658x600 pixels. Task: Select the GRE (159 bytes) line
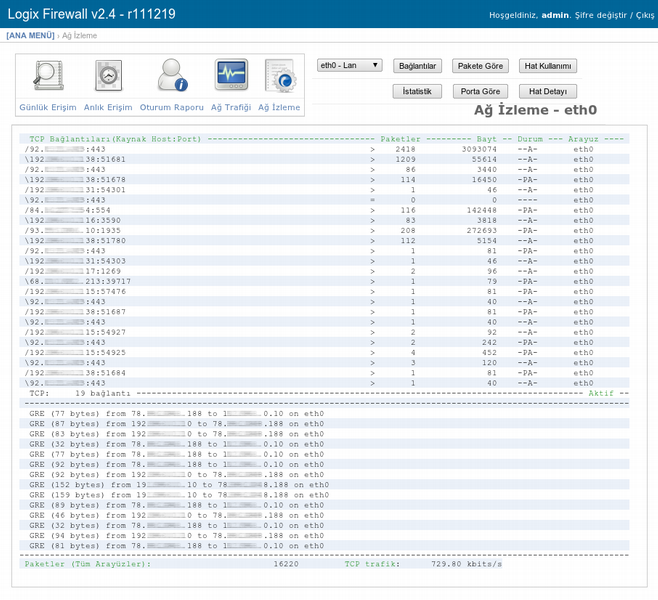(x=324, y=495)
